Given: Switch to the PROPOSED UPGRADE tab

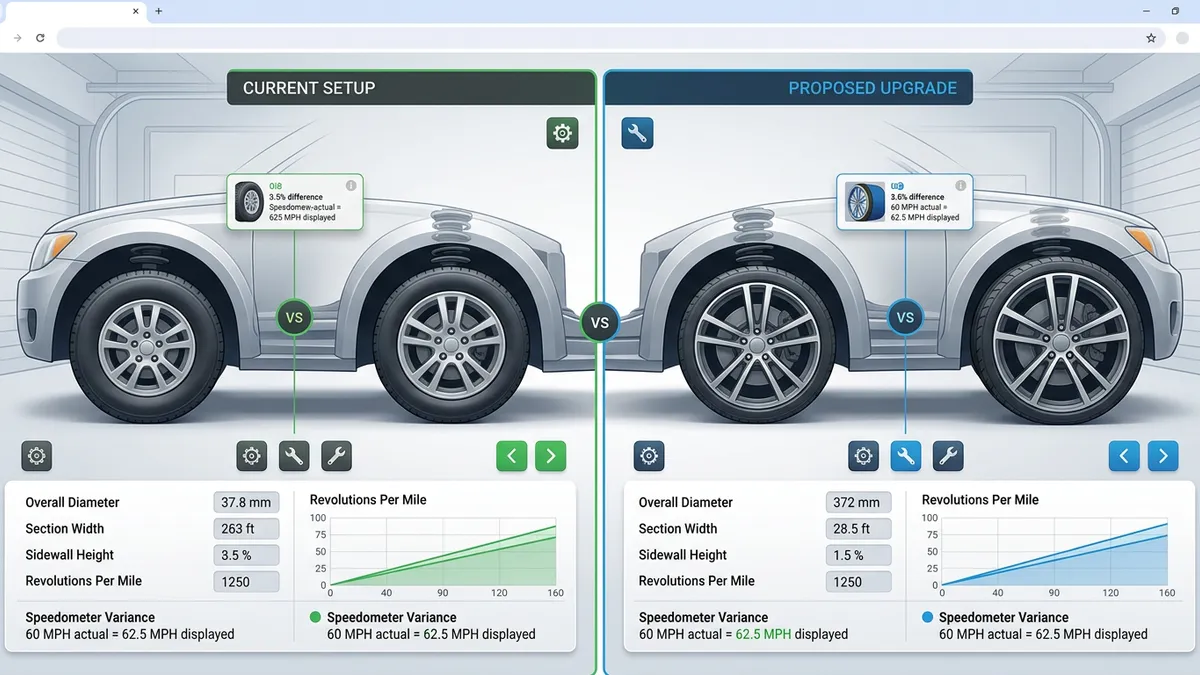Looking at the screenshot, I should [x=789, y=88].
